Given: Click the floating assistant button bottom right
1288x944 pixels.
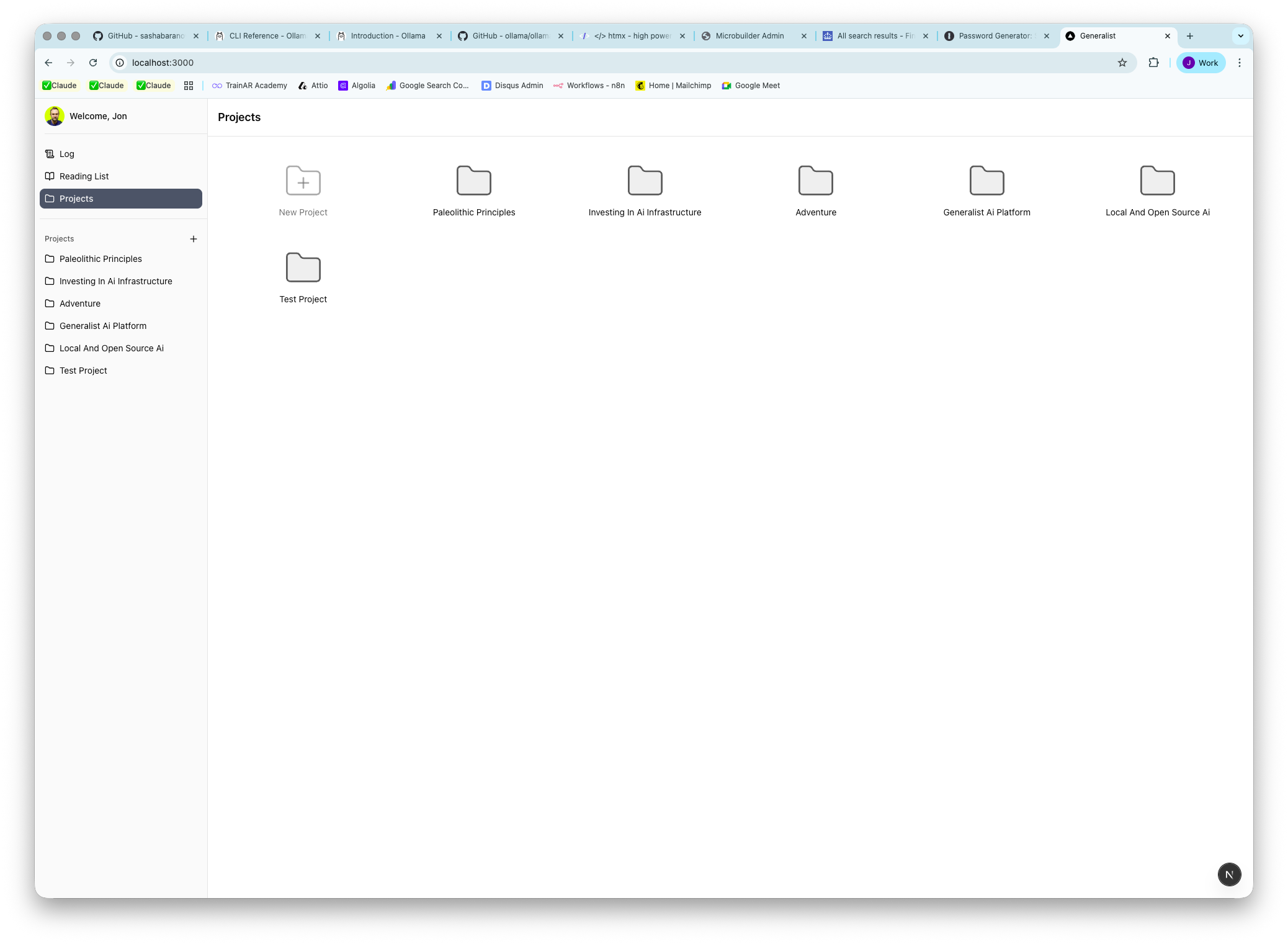Looking at the screenshot, I should (x=1229, y=874).
